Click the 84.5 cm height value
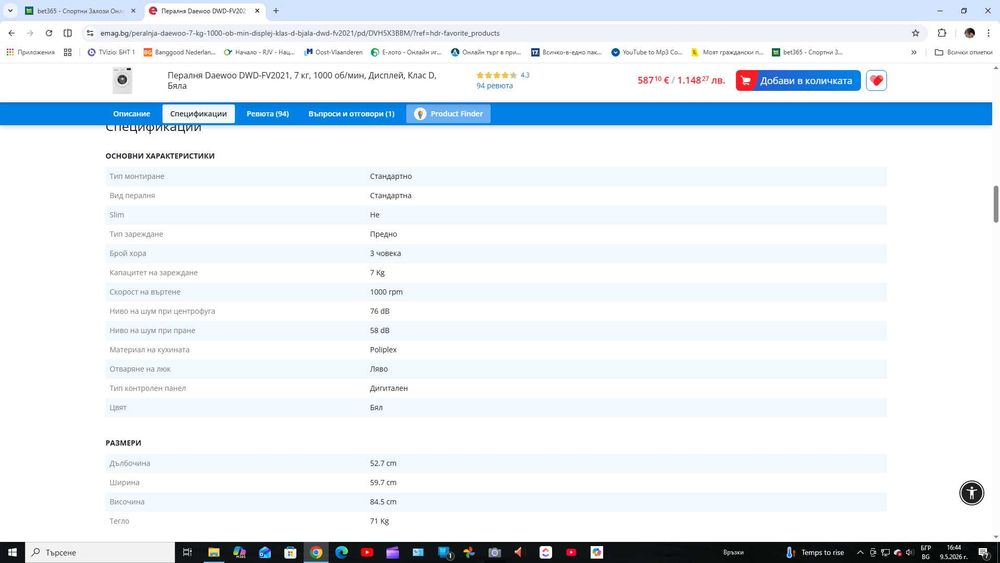The height and width of the screenshot is (563, 1000). pyautogui.click(x=383, y=502)
